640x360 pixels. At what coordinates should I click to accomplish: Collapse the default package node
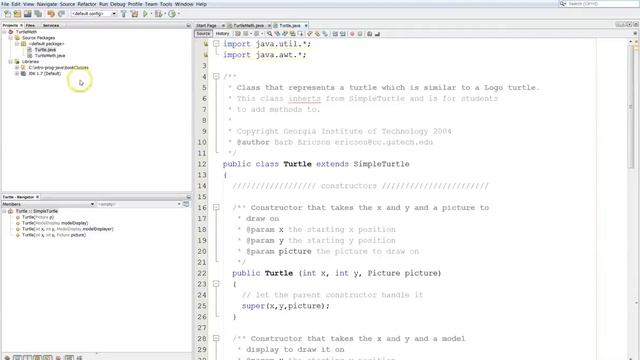(x=17, y=44)
